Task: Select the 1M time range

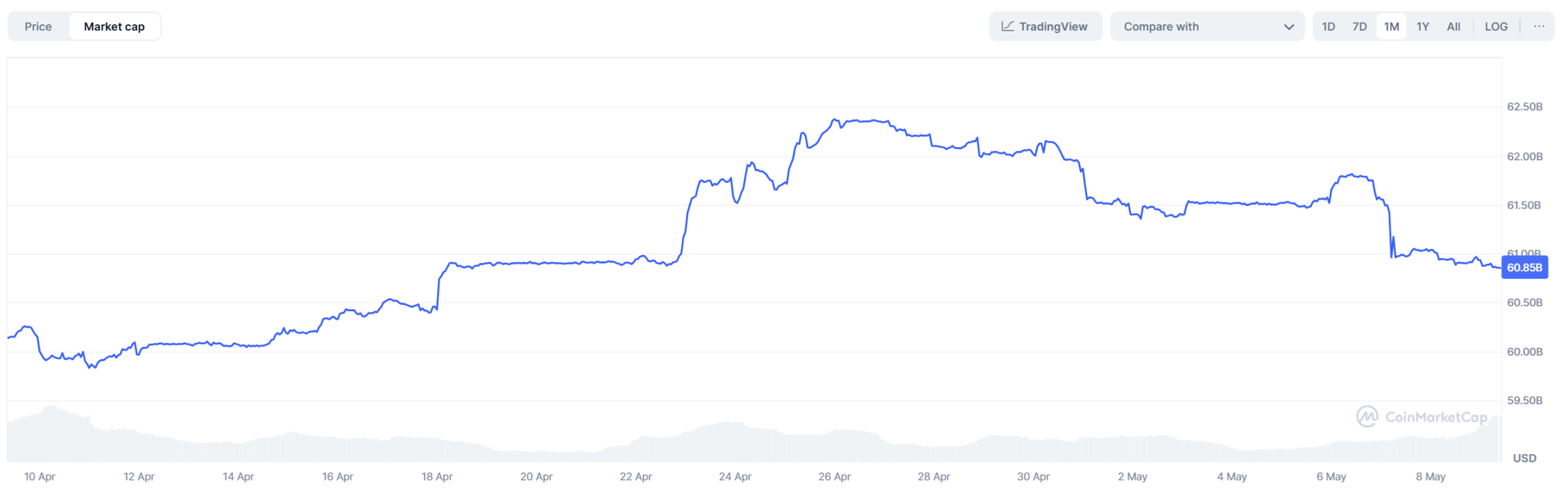Action: [1391, 26]
